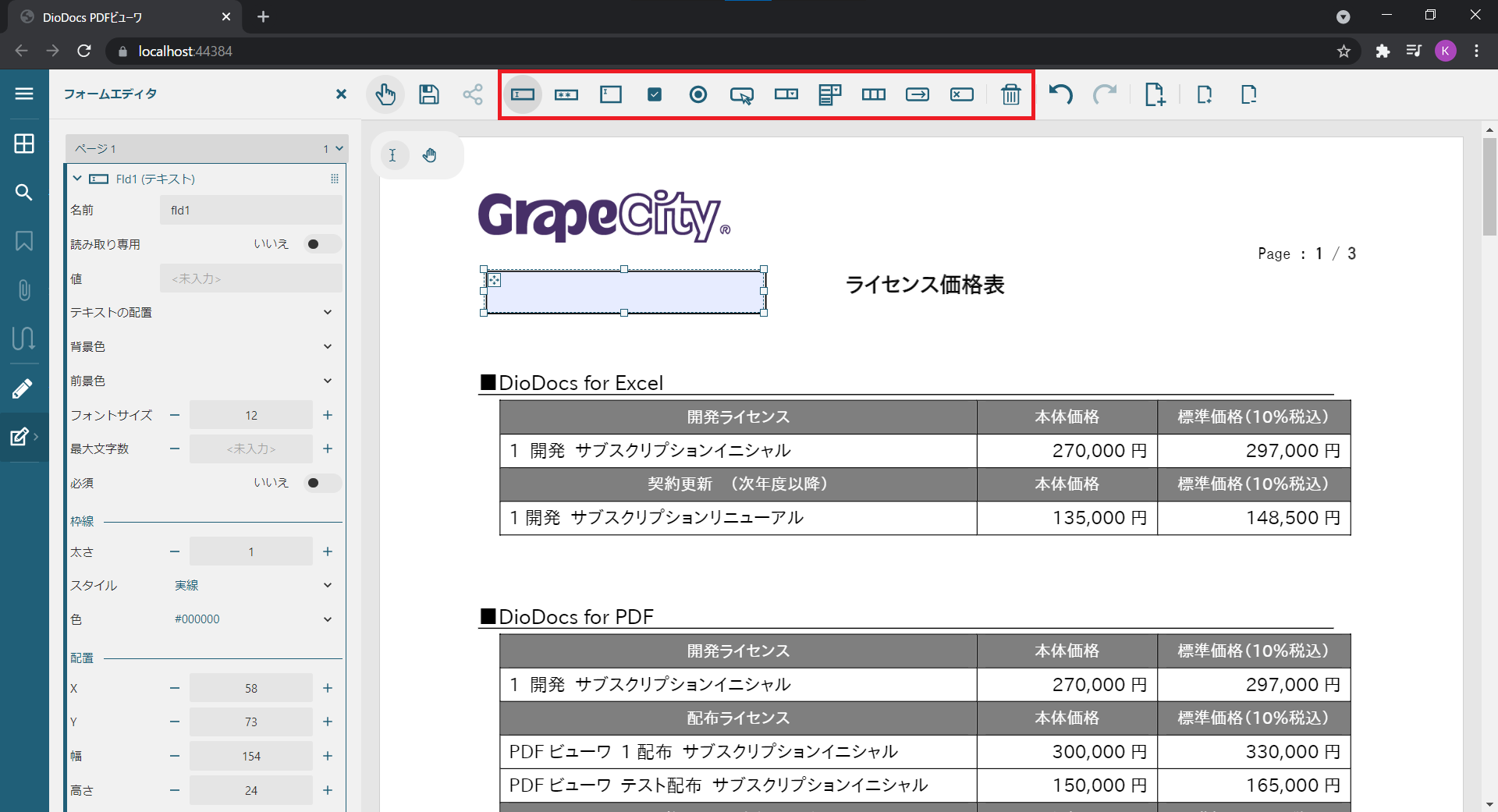This screenshot has width=1498, height=812.
Task: Add a list box field
Action: tap(830, 94)
